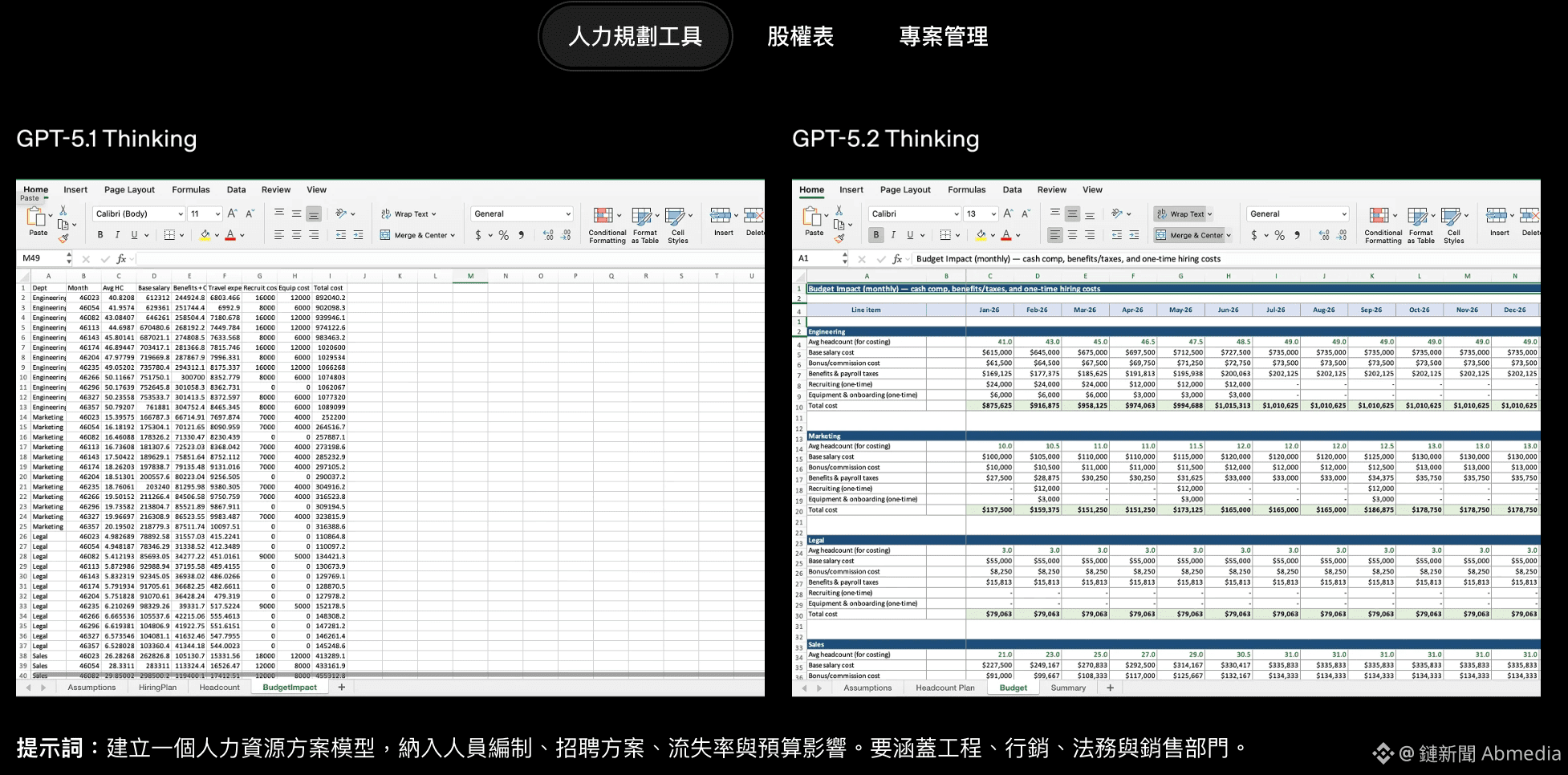Image resolution: width=1568 pixels, height=775 pixels.
Task: Center text horizontally in GPT-5.1 spreadsheet
Action: tap(297, 235)
